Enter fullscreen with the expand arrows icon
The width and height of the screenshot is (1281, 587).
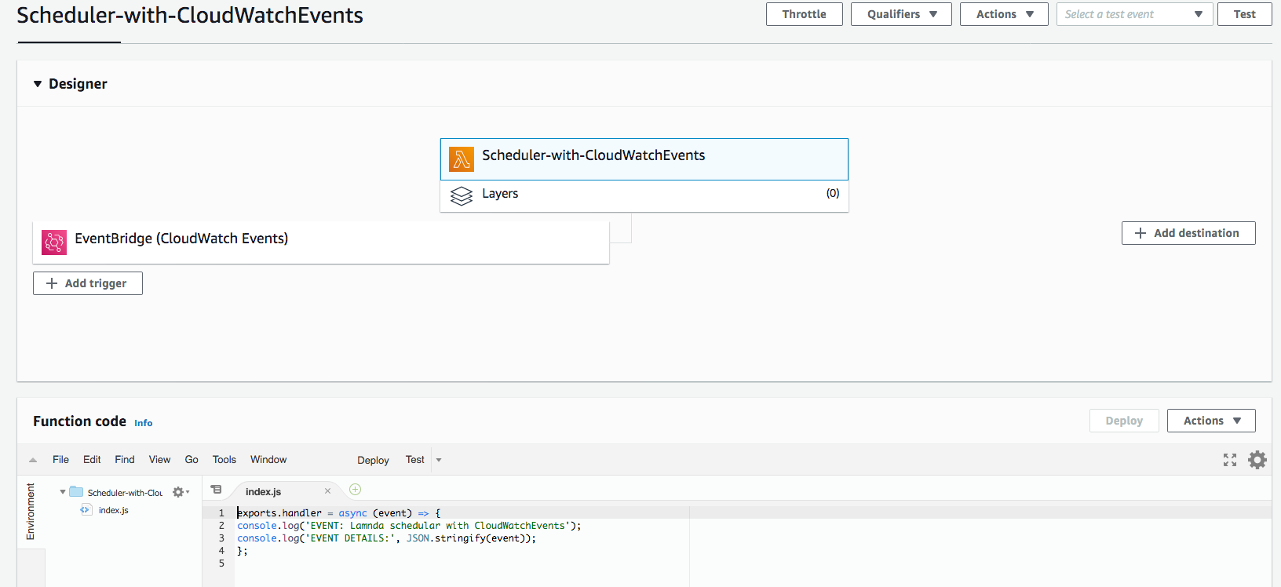click(1229, 460)
